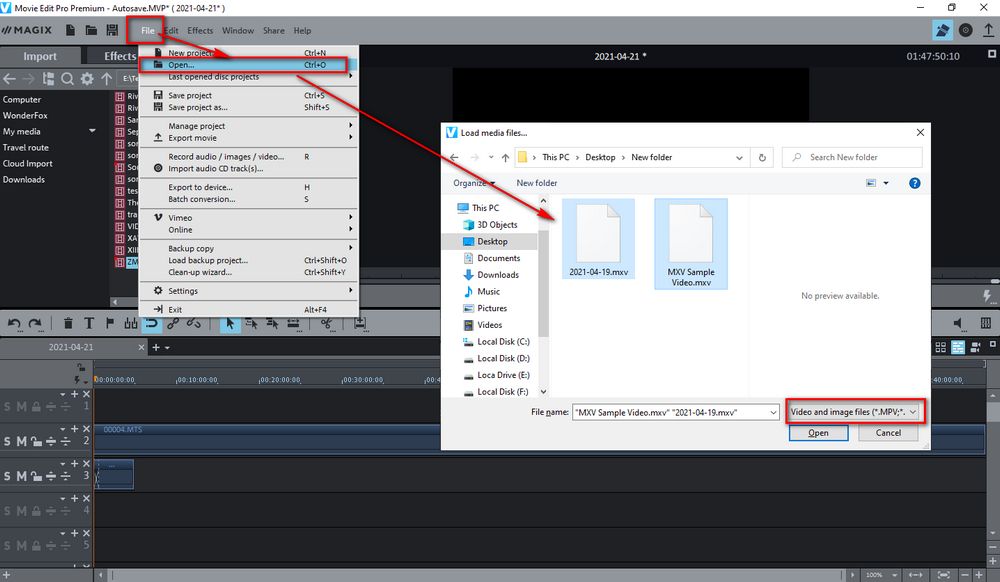Open the view options dropdown arrow in dialog
The image size is (1000, 582).
coord(886,183)
